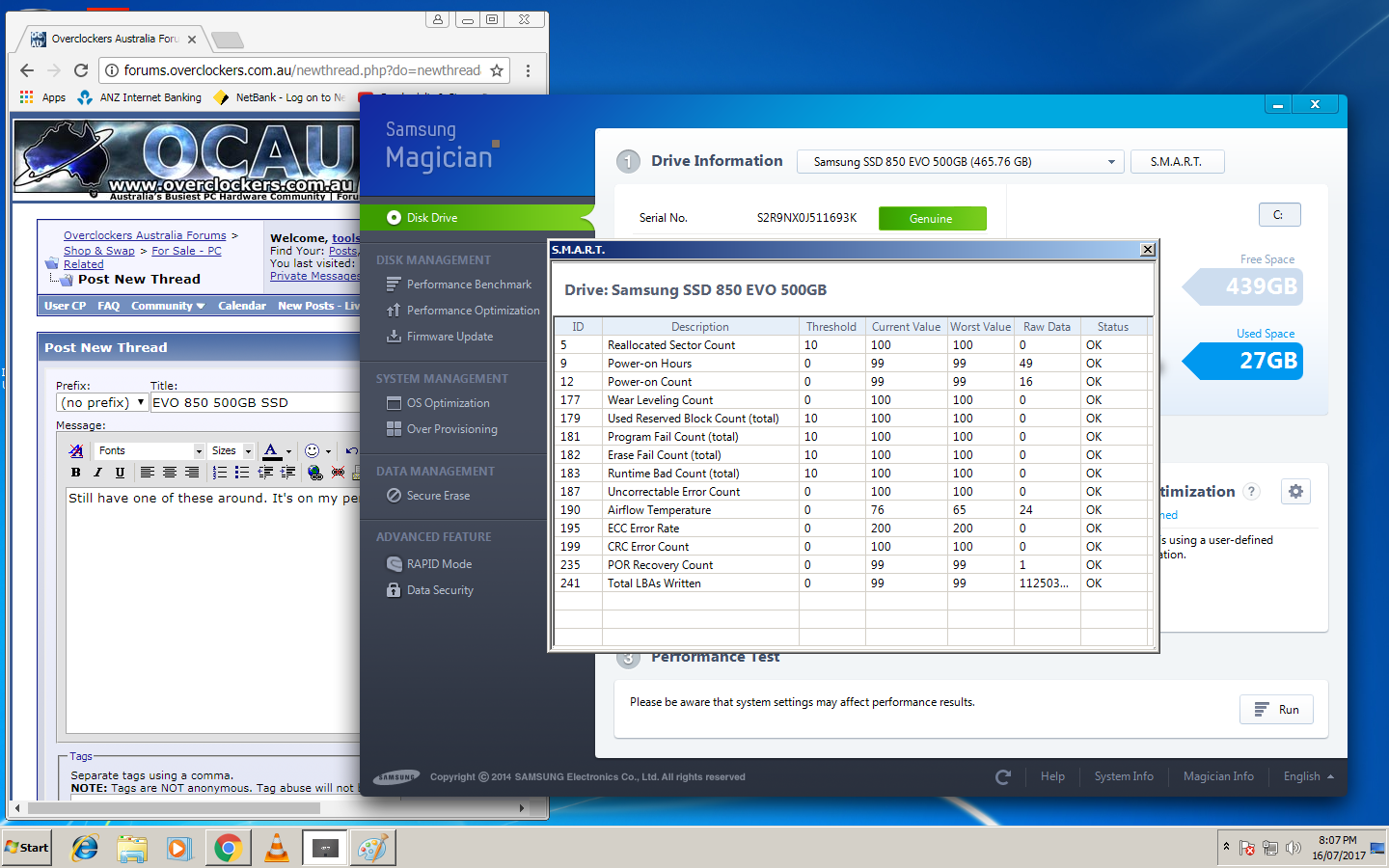The width and height of the screenshot is (1389, 868).
Task: Open the smilies dropdown arrow
Action: point(328,451)
